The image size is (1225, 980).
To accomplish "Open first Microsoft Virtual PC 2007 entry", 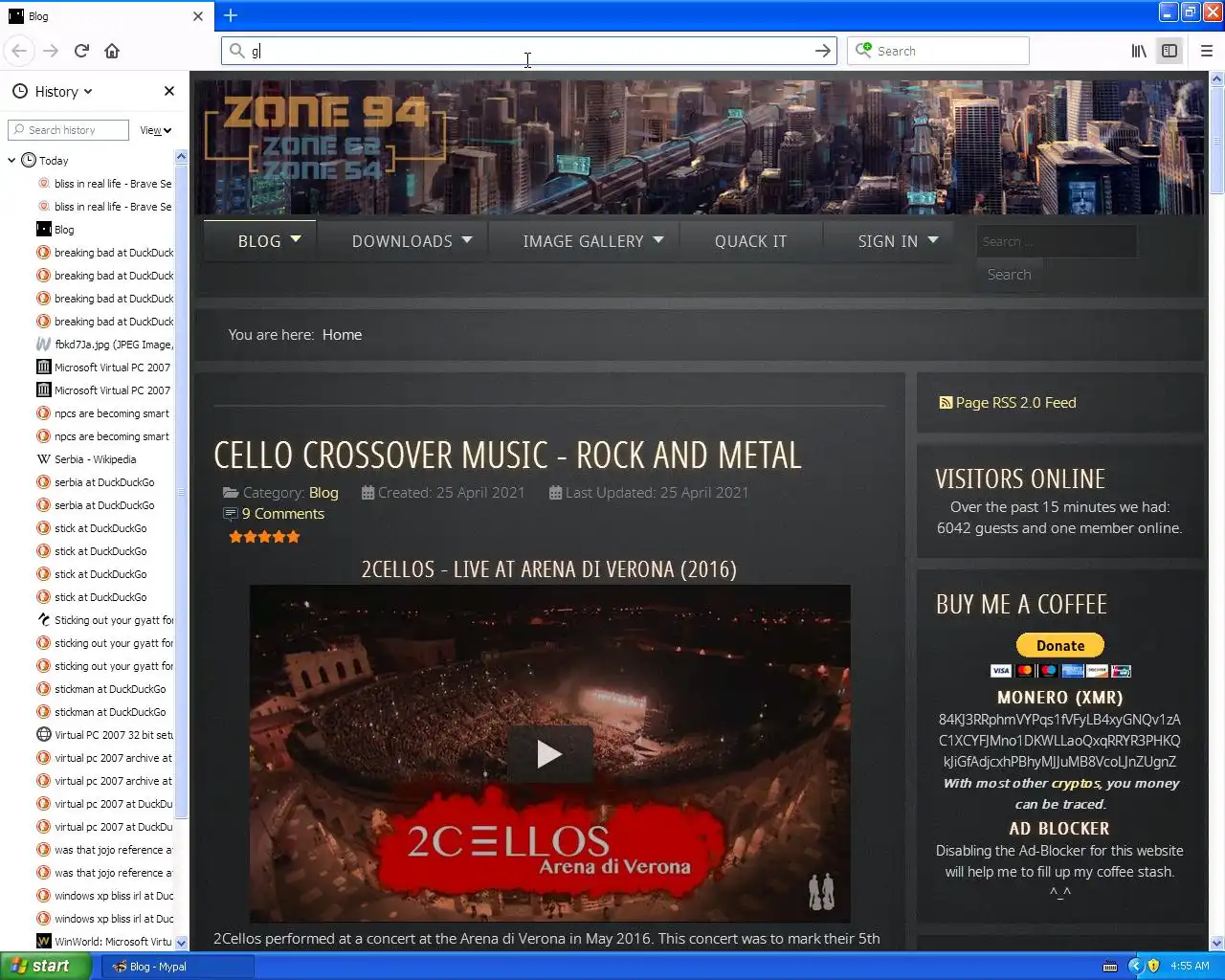I will click(104, 367).
